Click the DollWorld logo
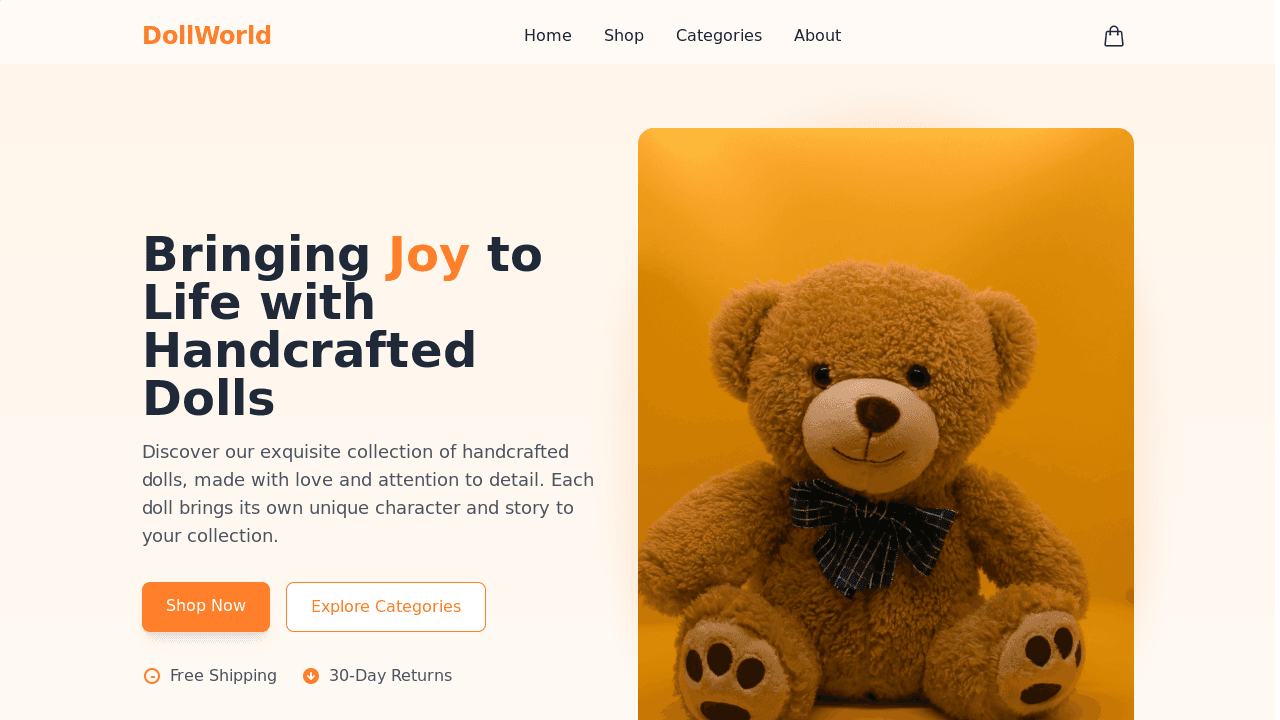The image size is (1280, 720). click(x=207, y=36)
